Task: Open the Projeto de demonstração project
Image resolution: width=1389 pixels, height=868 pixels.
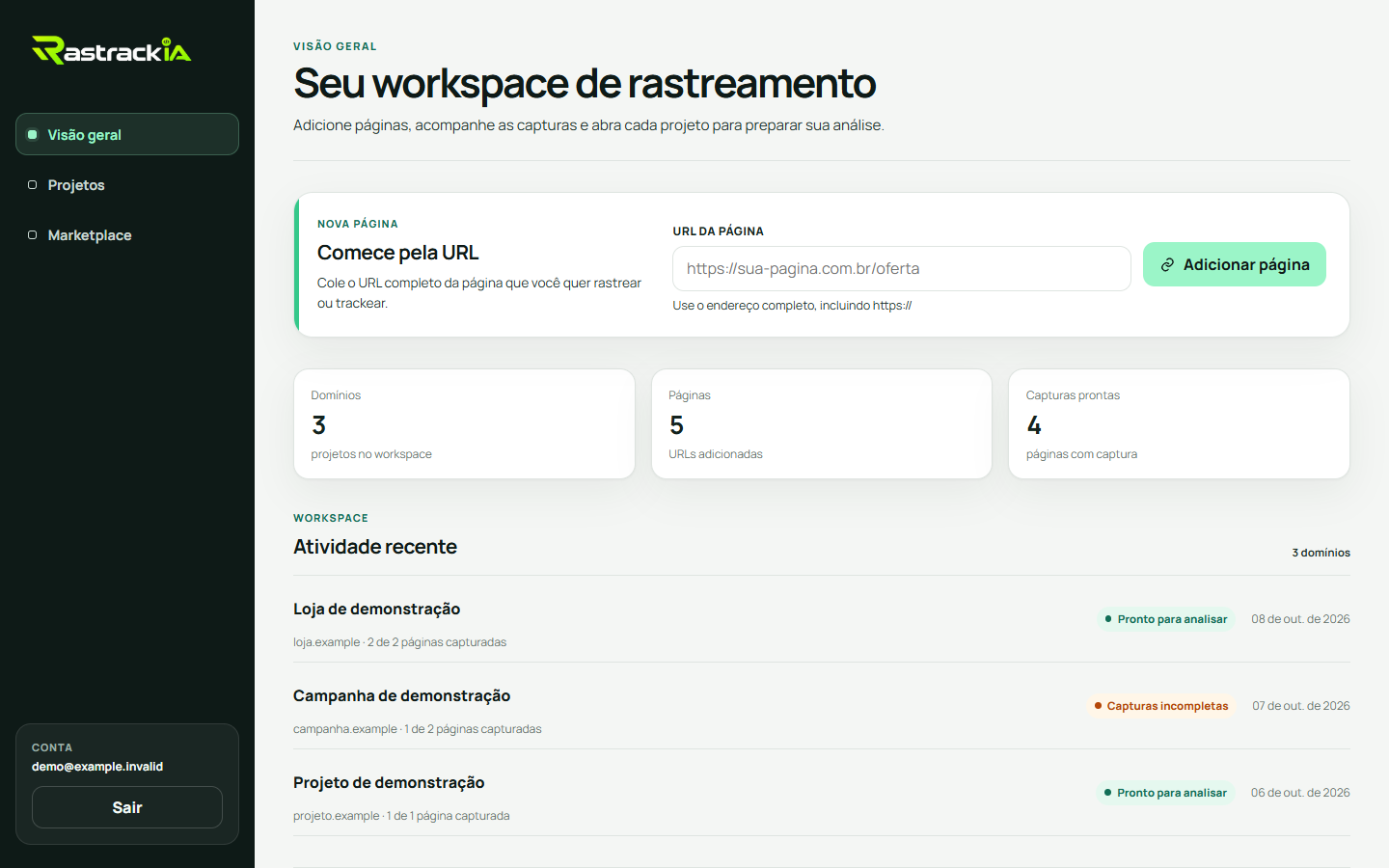Action: tap(822, 793)
